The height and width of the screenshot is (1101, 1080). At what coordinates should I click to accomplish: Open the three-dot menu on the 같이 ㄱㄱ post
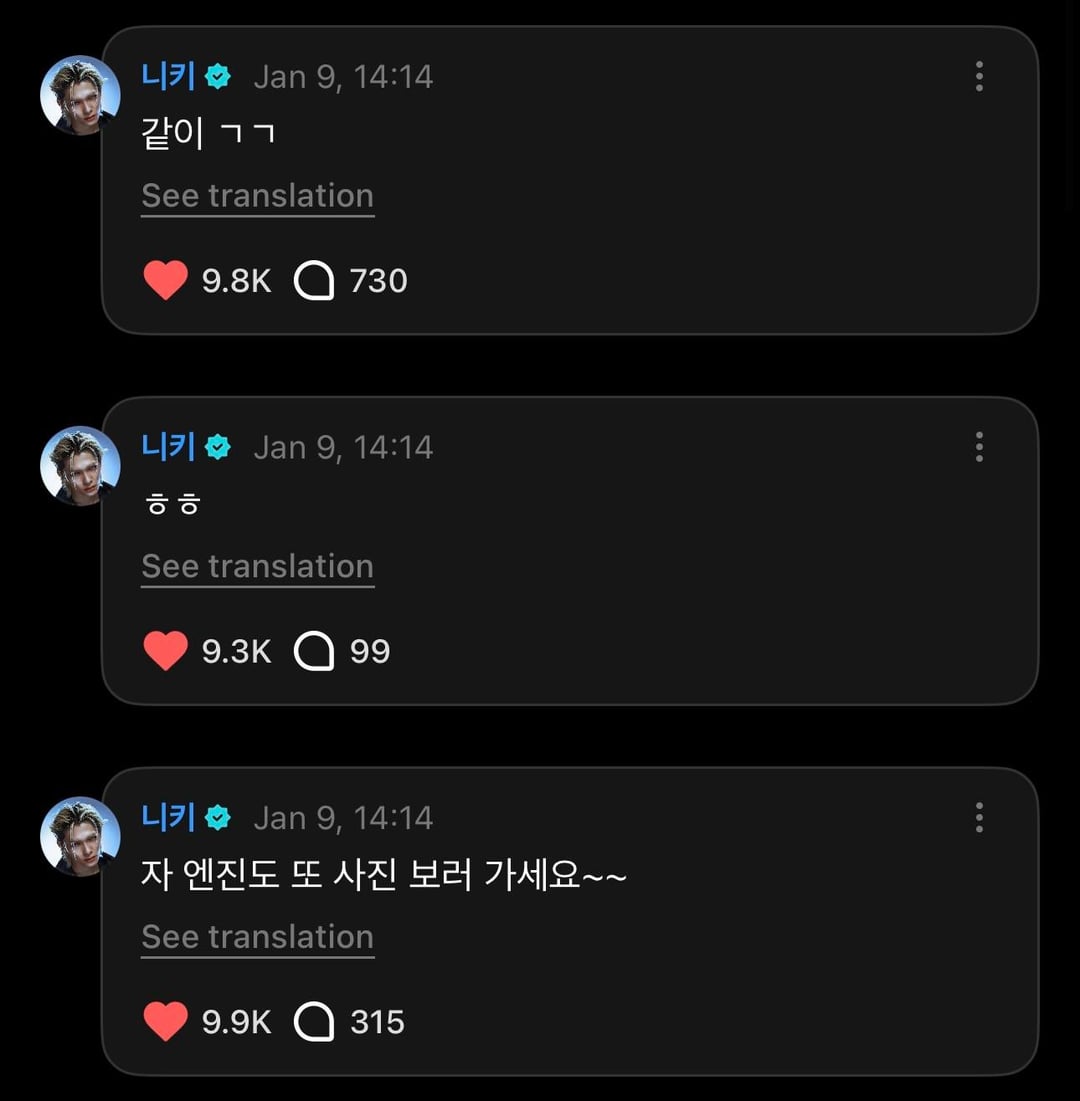pyautogui.click(x=979, y=76)
